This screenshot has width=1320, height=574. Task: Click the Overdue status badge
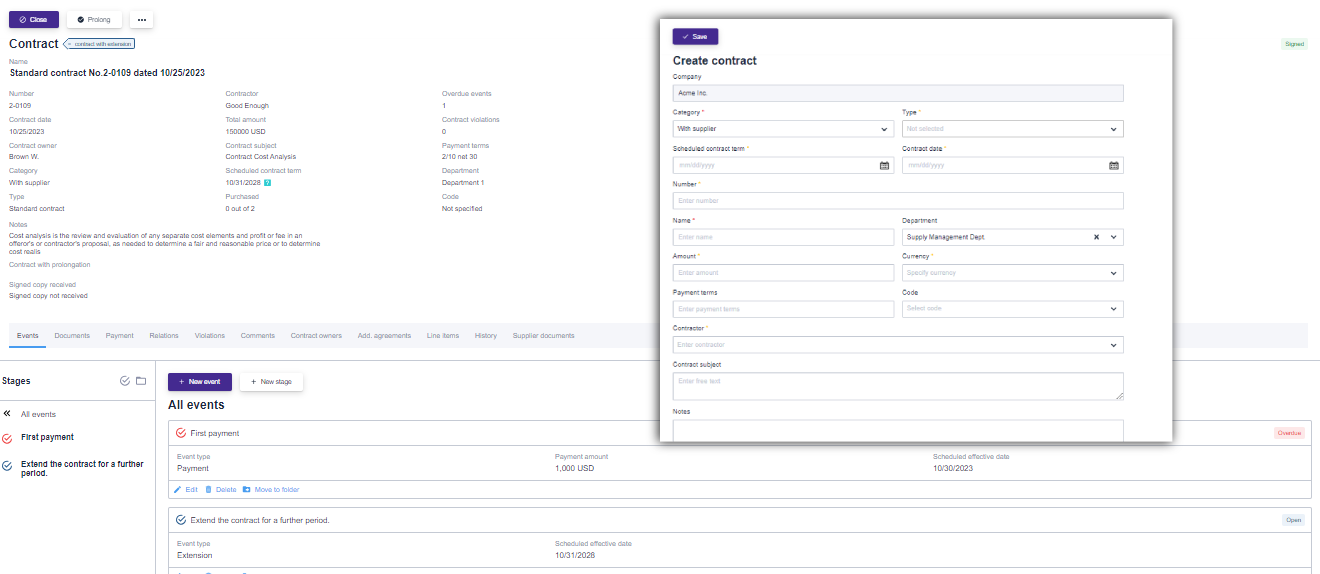point(1289,433)
